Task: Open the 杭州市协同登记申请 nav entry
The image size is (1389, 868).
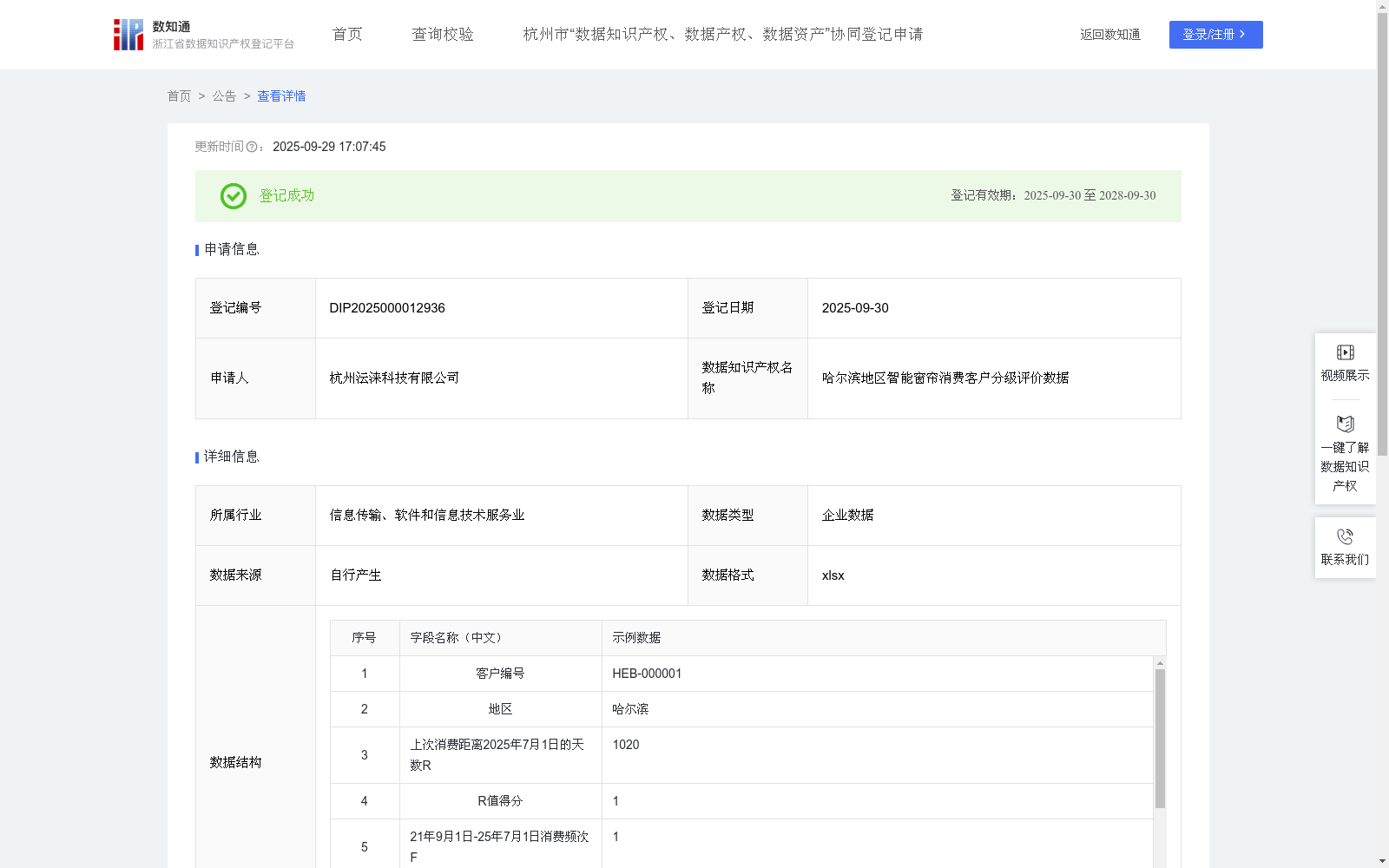Action: click(721, 35)
